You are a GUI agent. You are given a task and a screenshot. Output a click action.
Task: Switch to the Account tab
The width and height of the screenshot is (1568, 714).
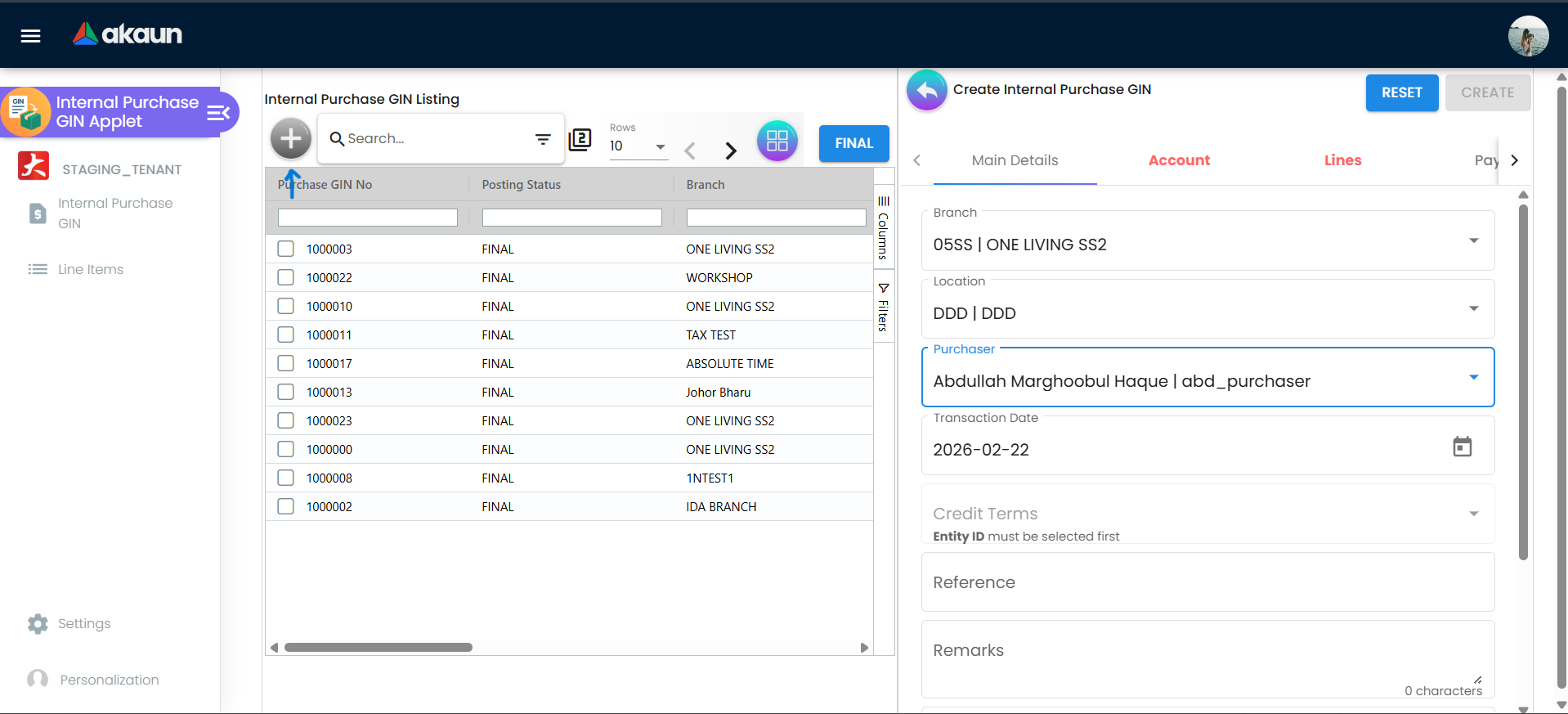coord(1178,160)
